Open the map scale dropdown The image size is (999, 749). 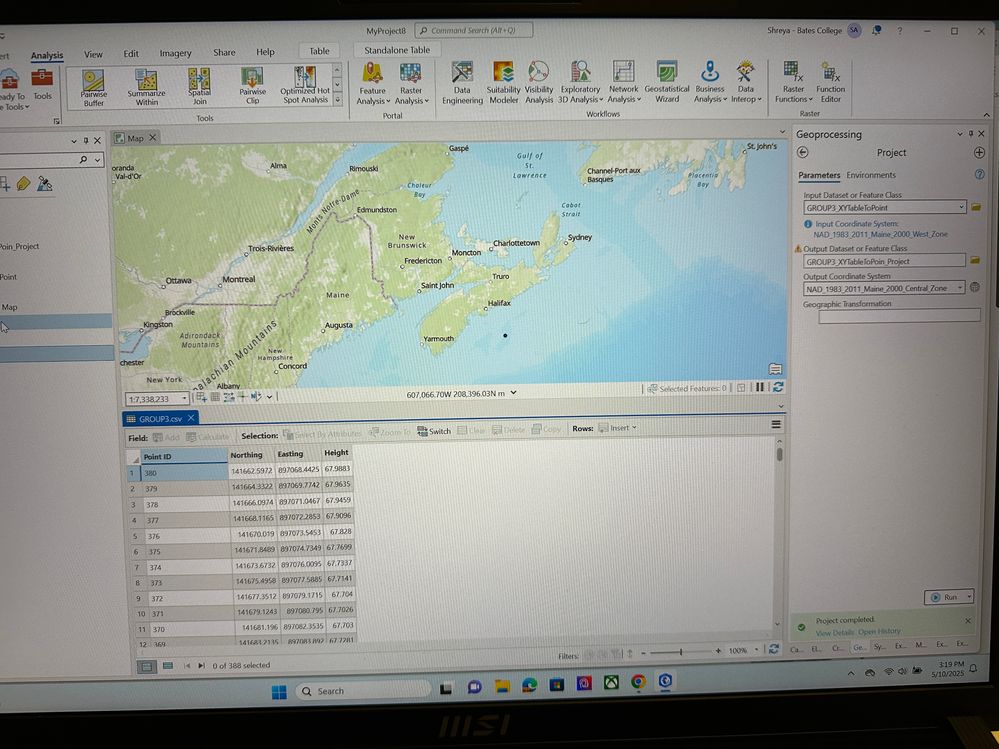point(184,399)
